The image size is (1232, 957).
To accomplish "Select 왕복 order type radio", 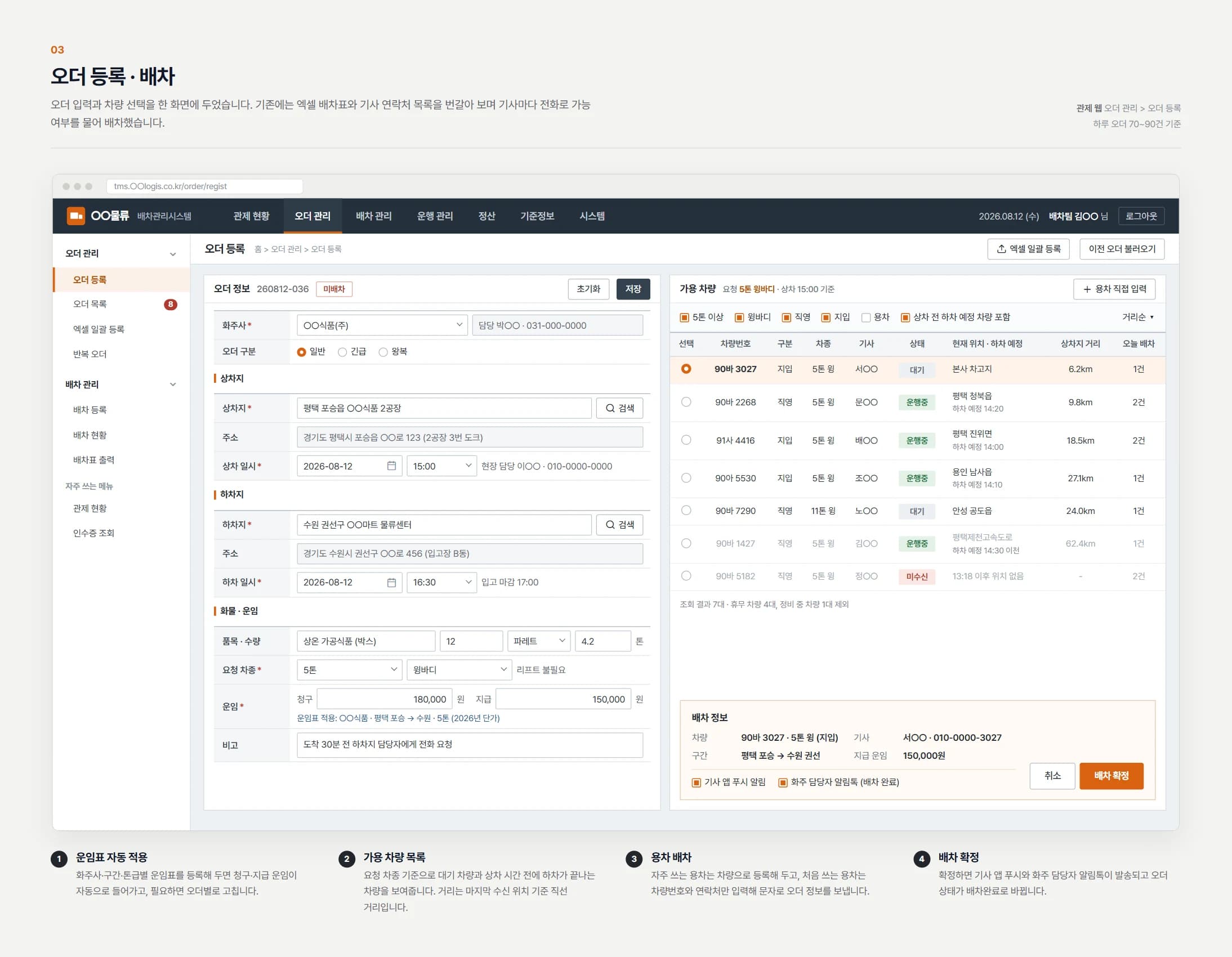I will [x=383, y=352].
